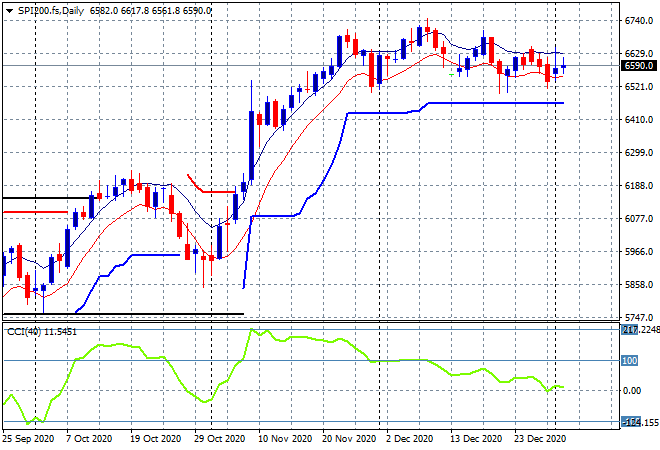
Task: Click the 6629.0 price axis label
Action: [639, 53]
